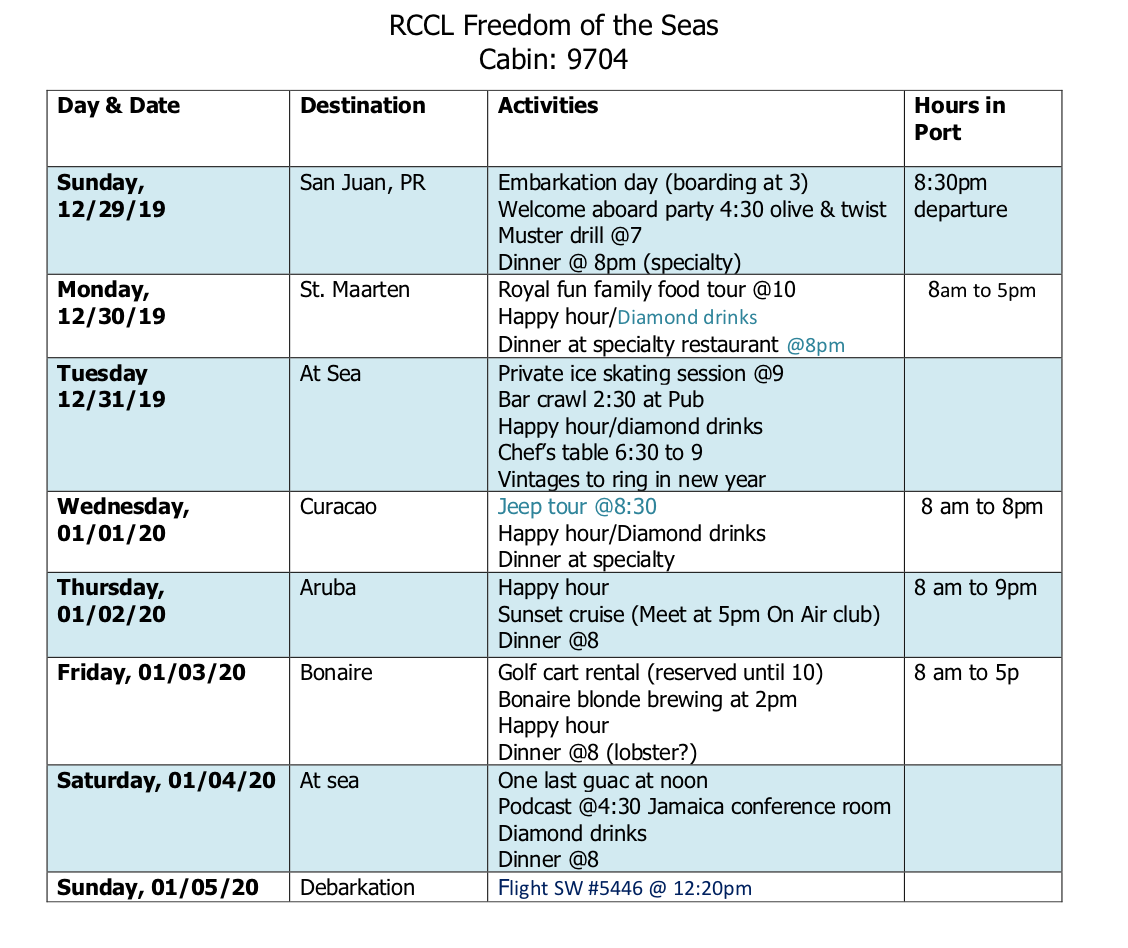Click the '@8pm' blue text on Monday

[816, 345]
